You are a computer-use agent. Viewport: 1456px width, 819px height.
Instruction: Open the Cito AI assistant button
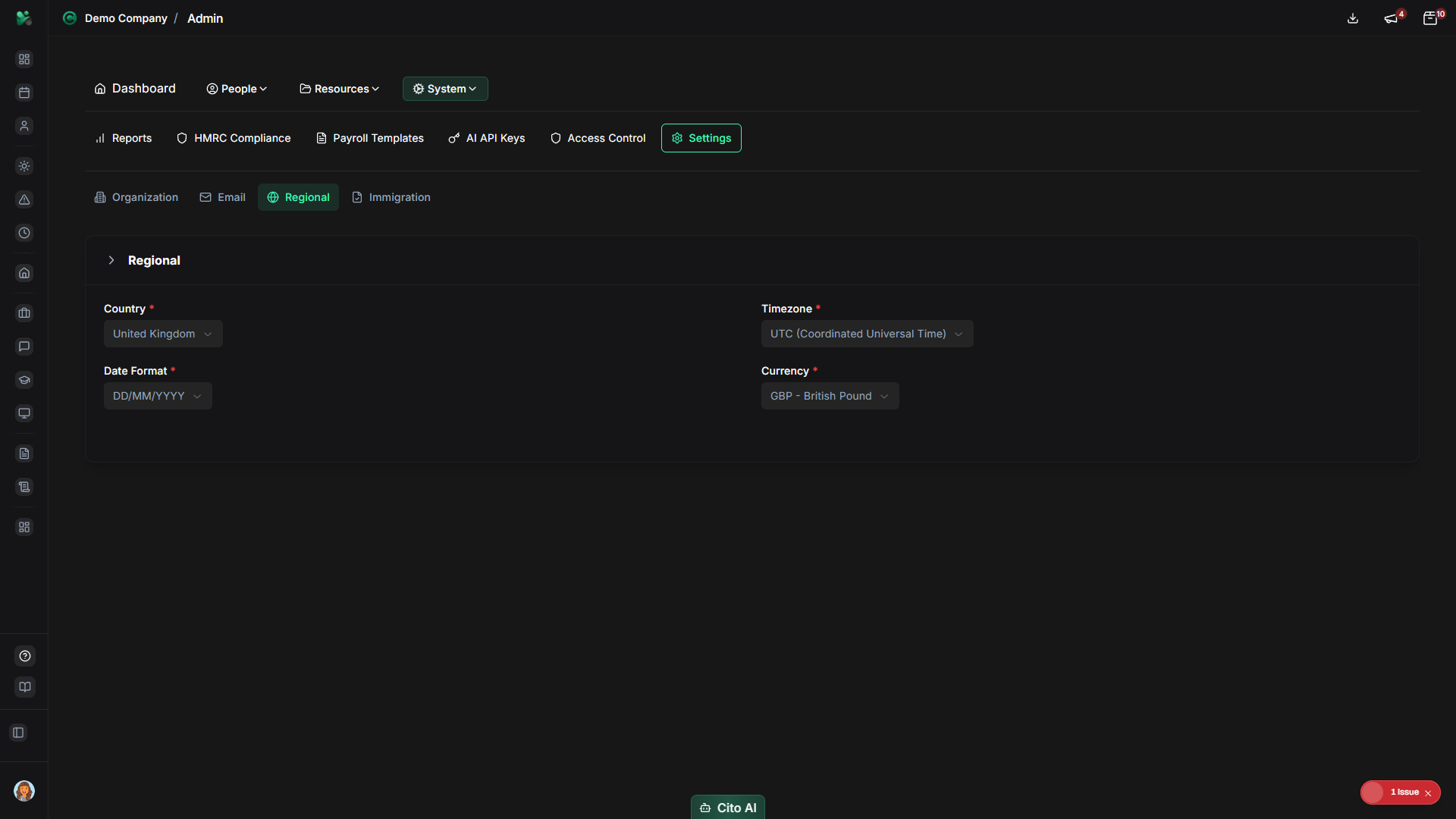coord(727,807)
